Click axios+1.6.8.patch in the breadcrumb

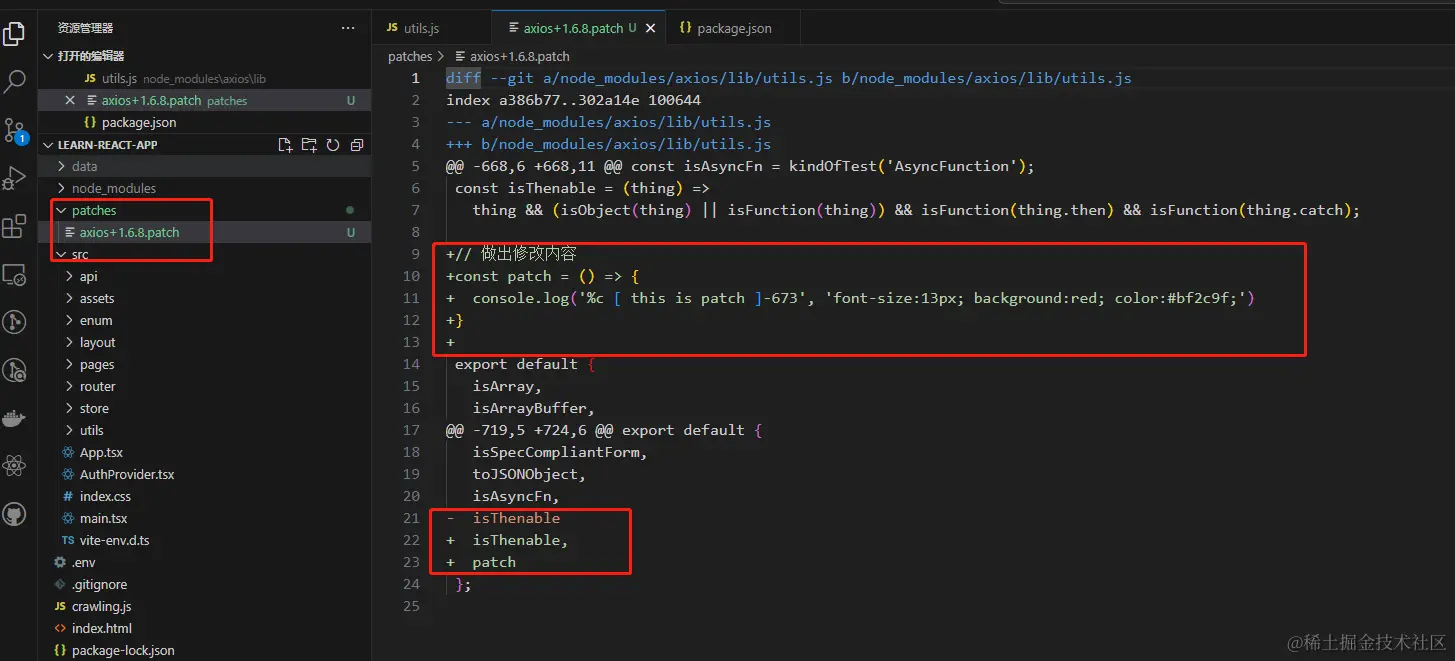(519, 56)
